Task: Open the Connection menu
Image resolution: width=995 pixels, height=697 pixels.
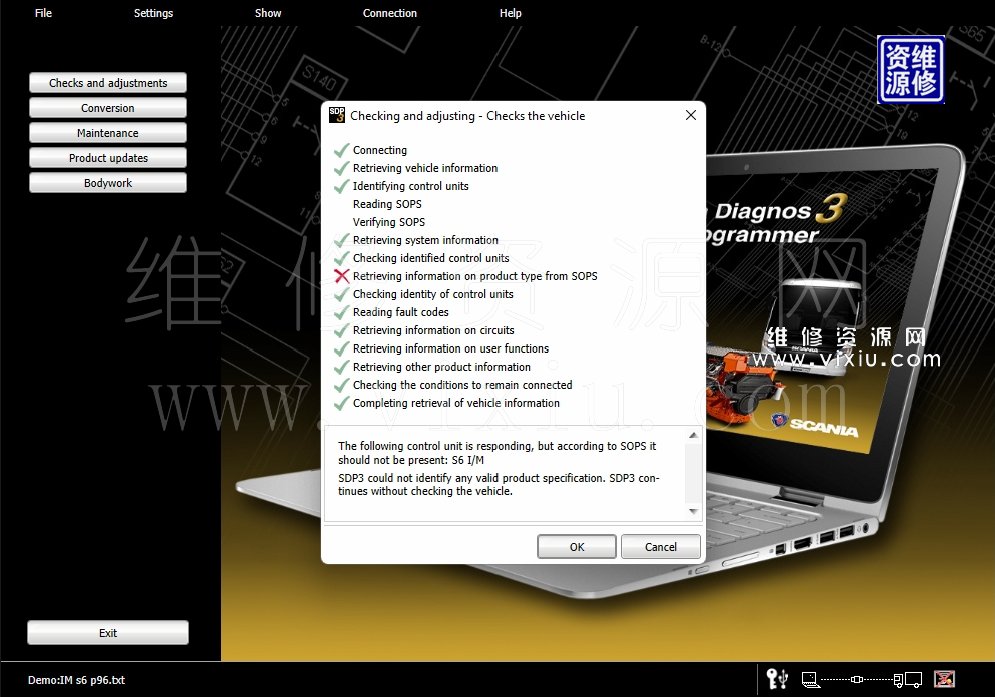Action: click(x=390, y=13)
